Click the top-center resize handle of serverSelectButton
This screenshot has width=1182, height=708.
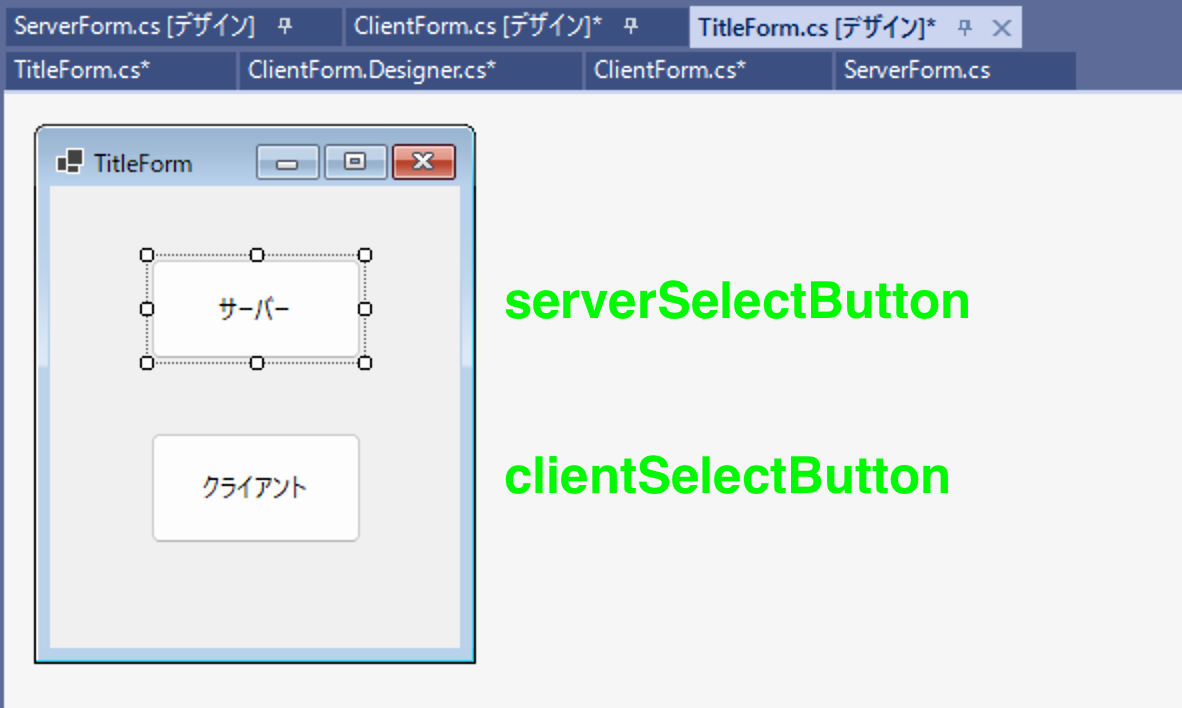click(256, 254)
